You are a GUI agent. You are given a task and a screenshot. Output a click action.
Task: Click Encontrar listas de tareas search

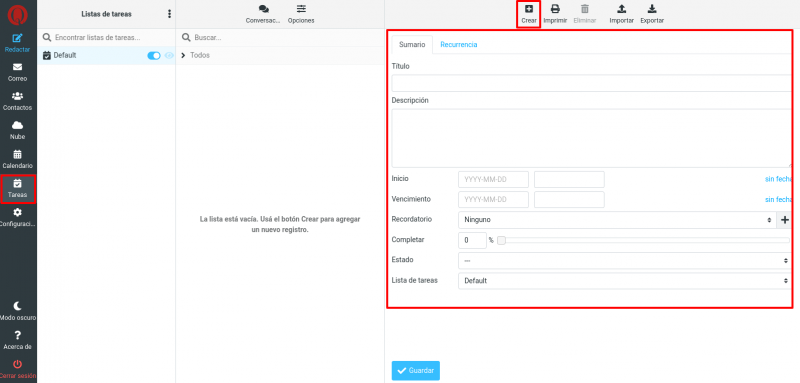(106, 38)
